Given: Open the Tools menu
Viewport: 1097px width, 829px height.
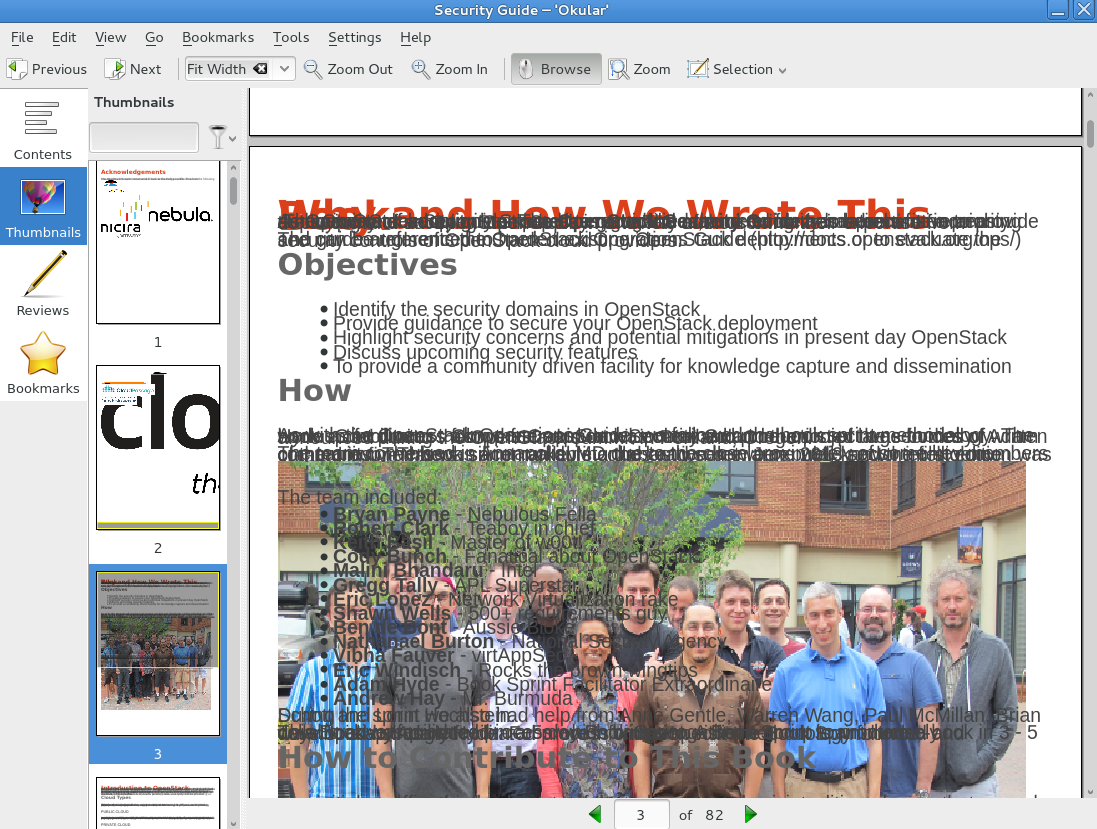Looking at the screenshot, I should point(291,38).
